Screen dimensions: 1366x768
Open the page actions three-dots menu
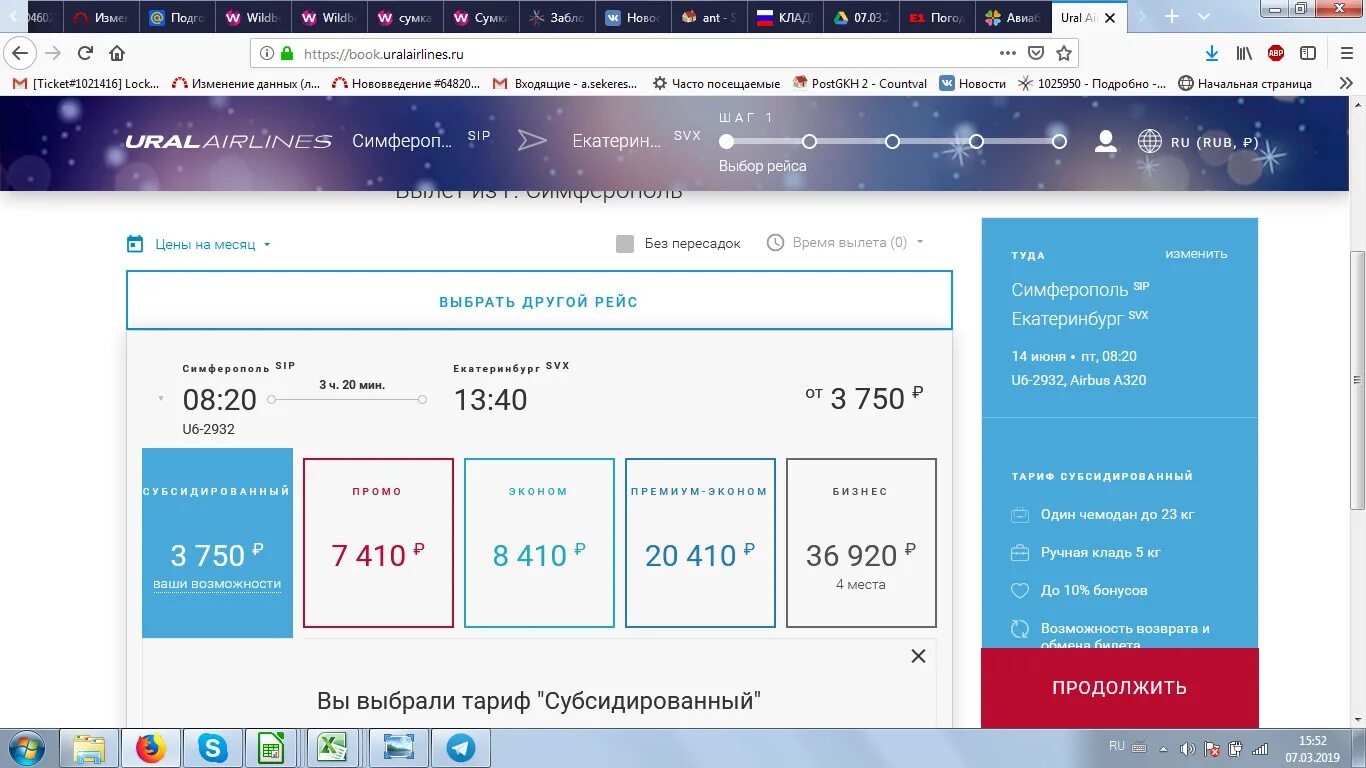pos(1008,53)
